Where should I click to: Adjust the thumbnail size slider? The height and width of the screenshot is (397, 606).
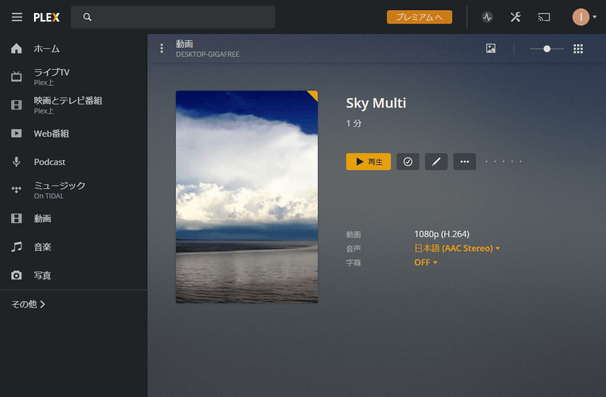click(x=546, y=49)
